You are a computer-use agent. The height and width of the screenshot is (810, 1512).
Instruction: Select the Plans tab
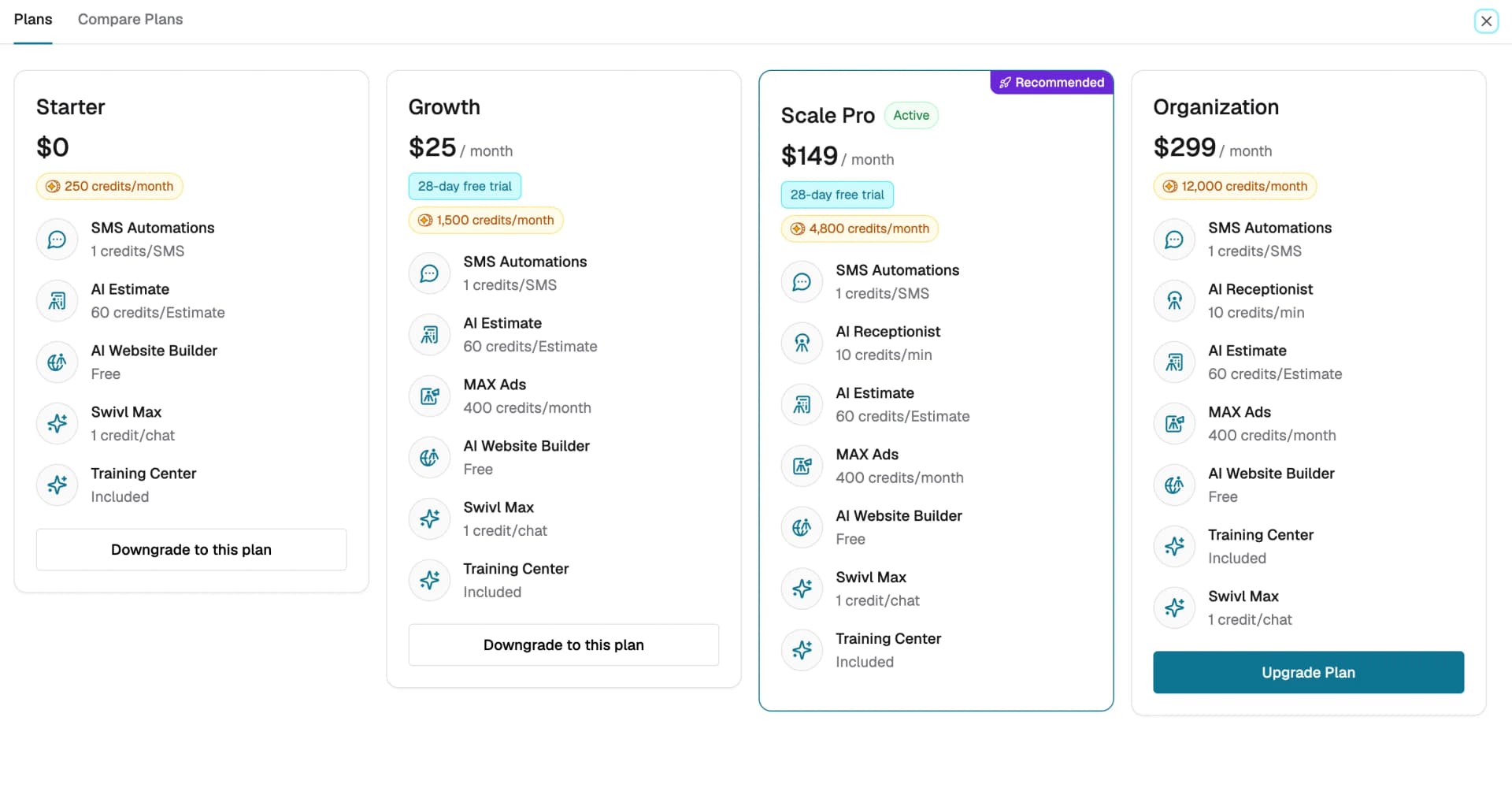pos(33,20)
